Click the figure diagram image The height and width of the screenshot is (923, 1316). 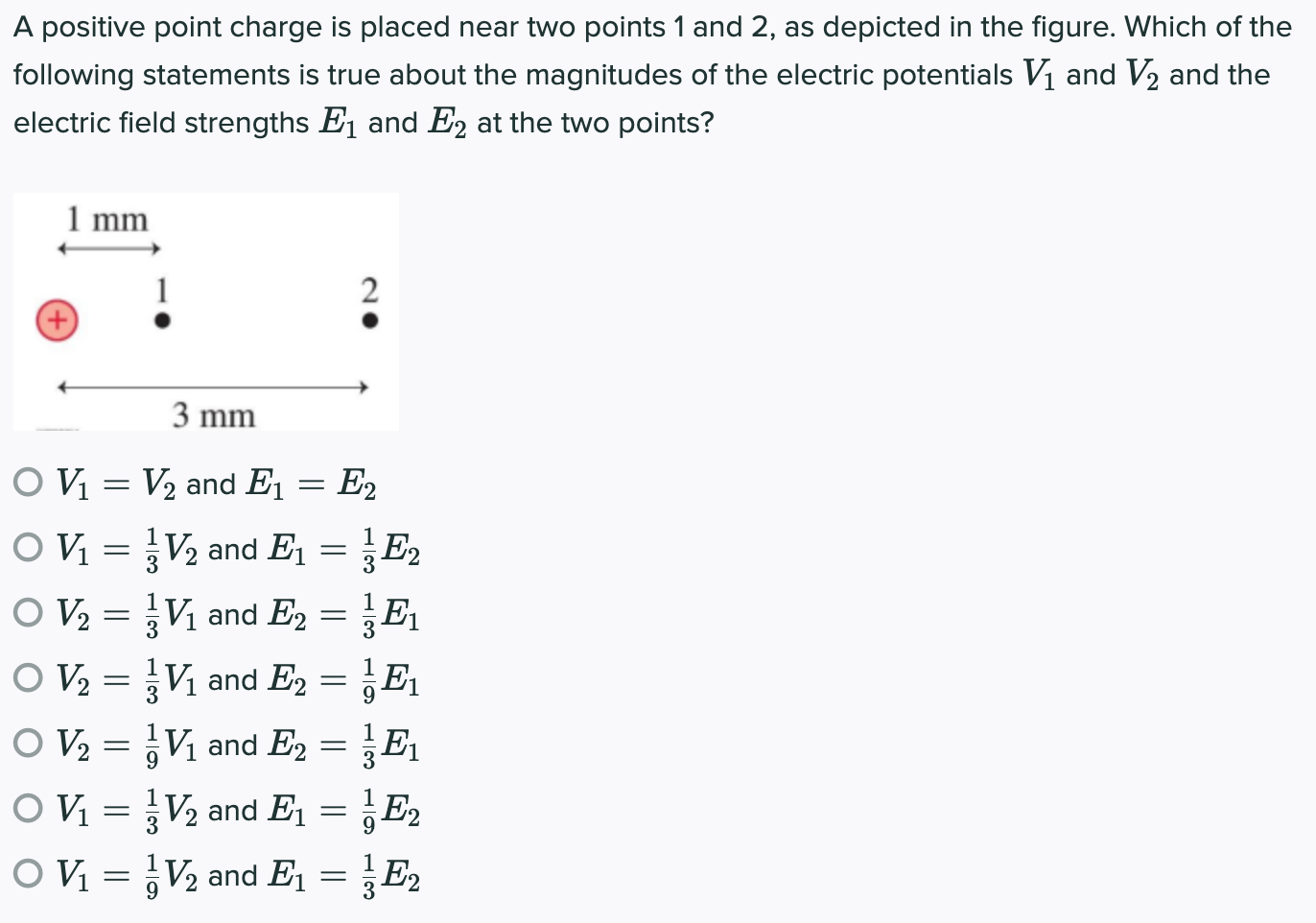point(206,311)
